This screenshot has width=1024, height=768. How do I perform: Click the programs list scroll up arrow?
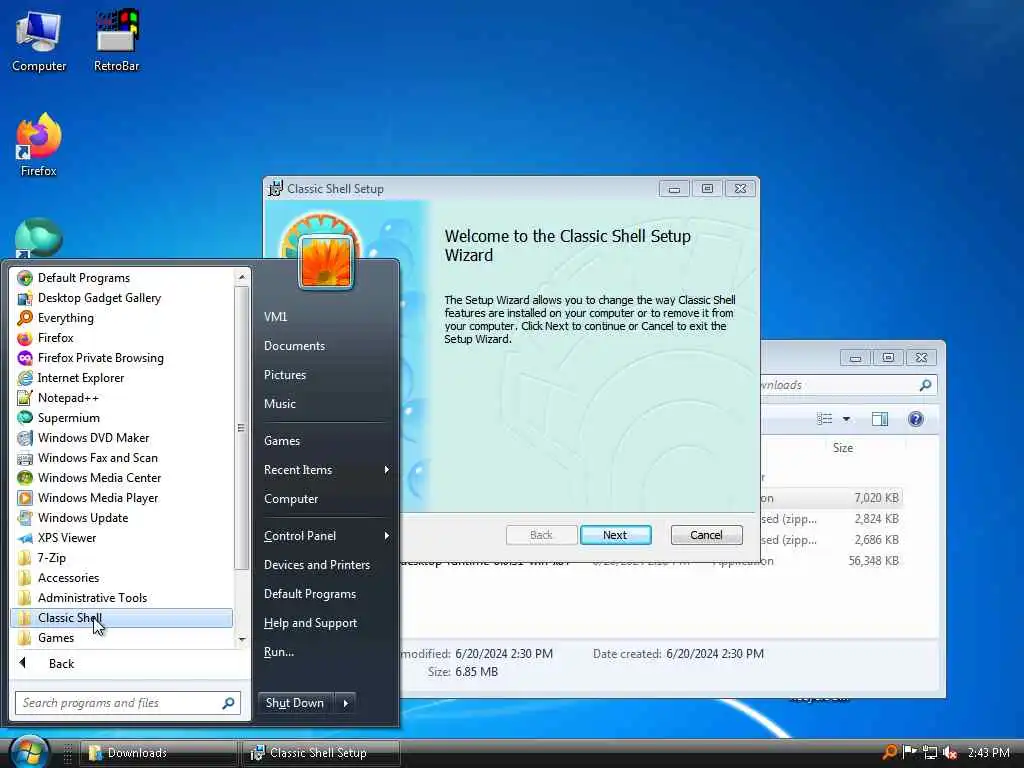[x=242, y=277]
